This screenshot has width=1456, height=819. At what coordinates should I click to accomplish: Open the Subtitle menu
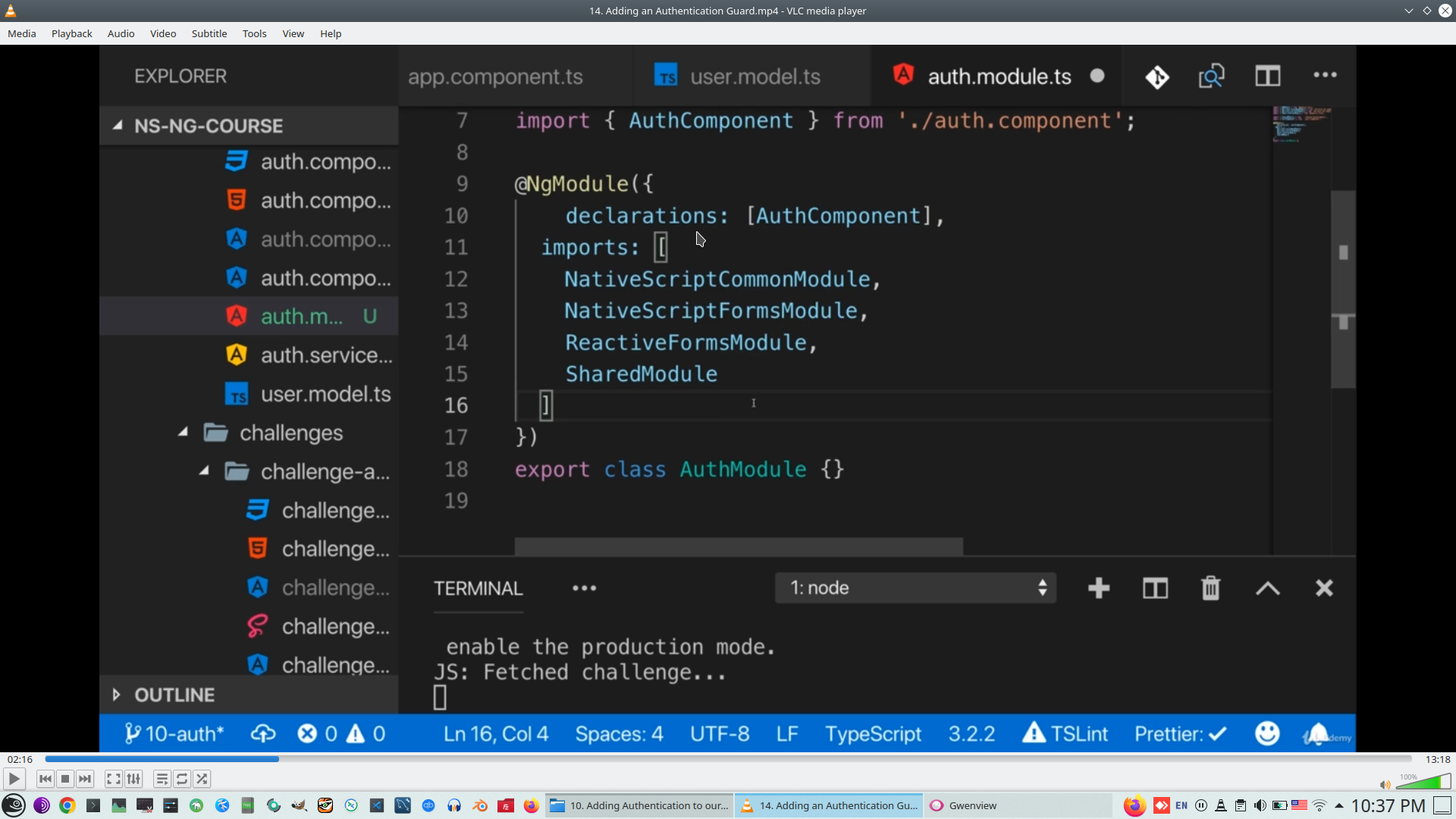pyautogui.click(x=209, y=33)
